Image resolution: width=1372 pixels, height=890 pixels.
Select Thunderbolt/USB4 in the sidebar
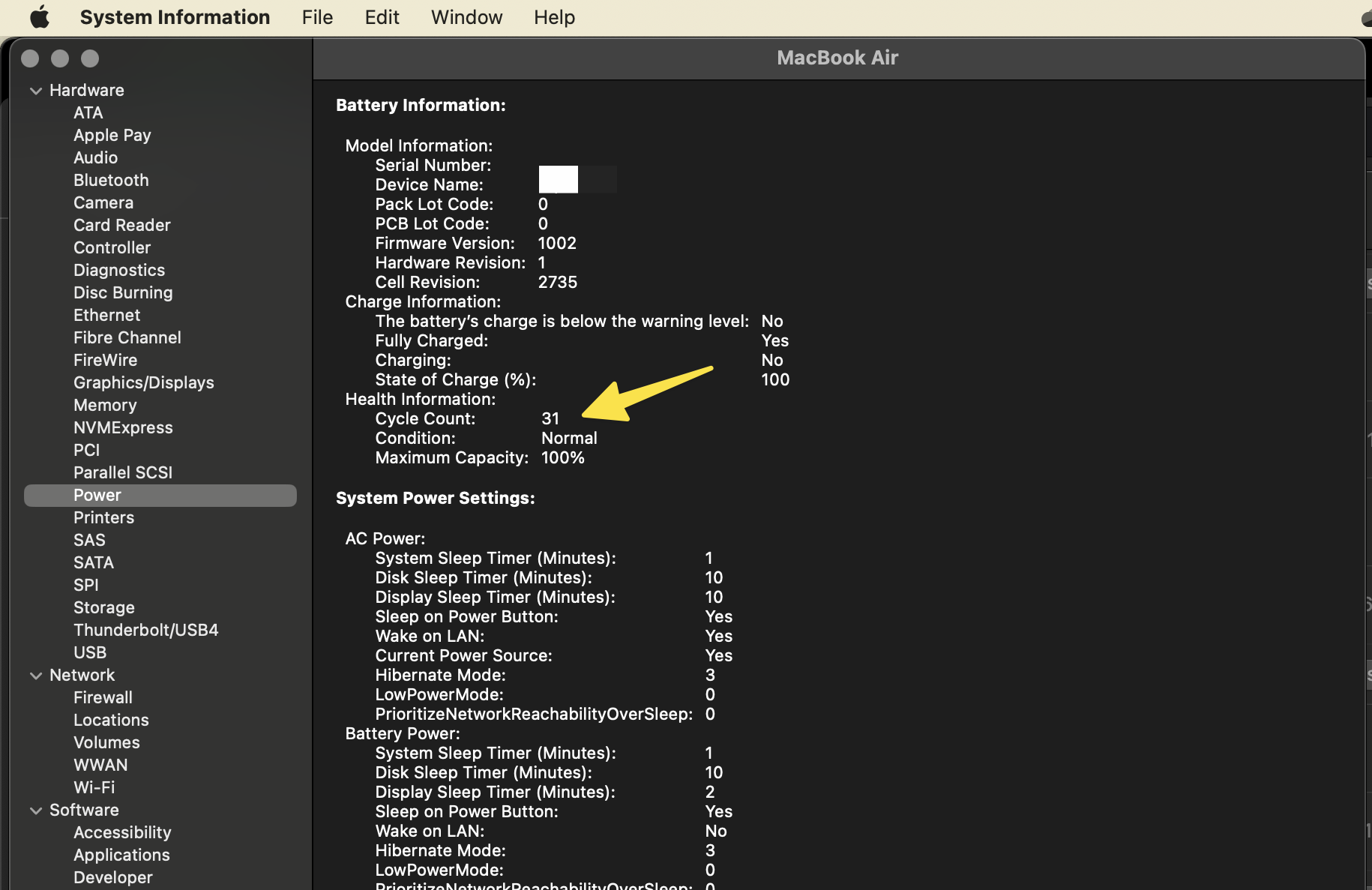tap(146, 630)
